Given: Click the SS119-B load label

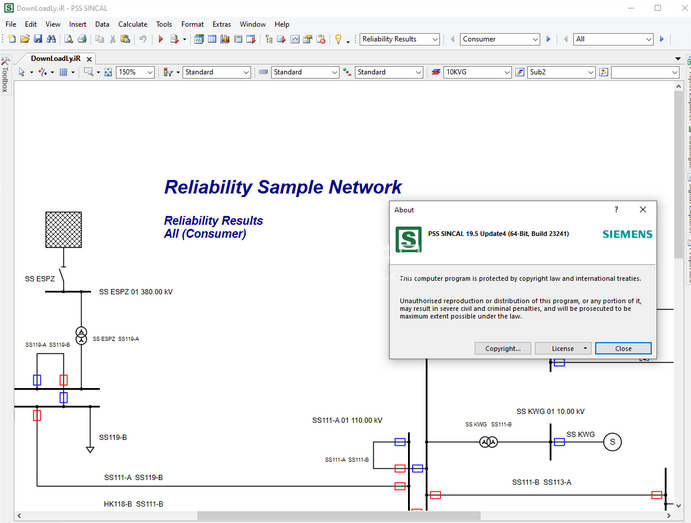Looking at the screenshot, I should point(113,438).
